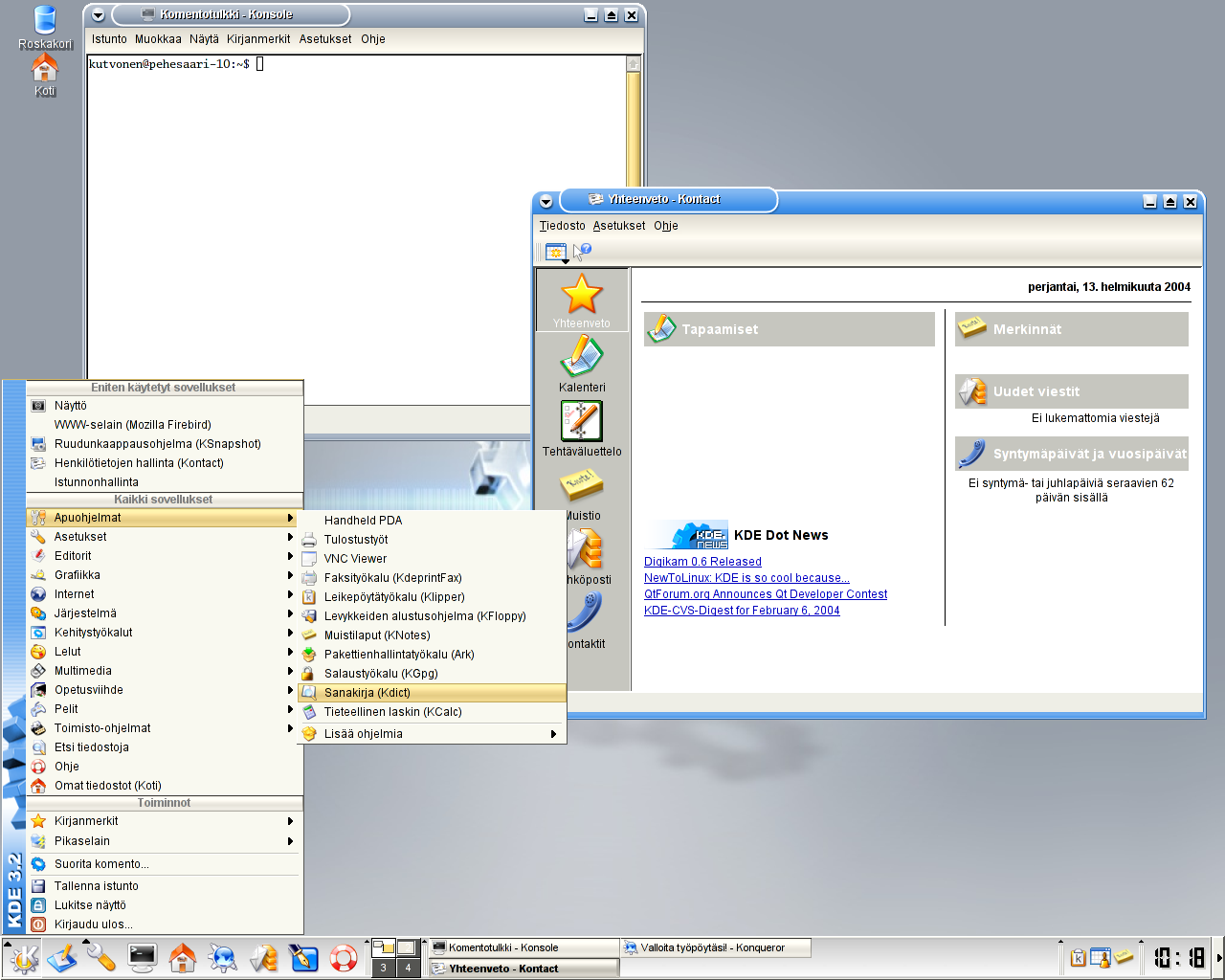Click the Koti home desktop icon

tap(45, 76)
